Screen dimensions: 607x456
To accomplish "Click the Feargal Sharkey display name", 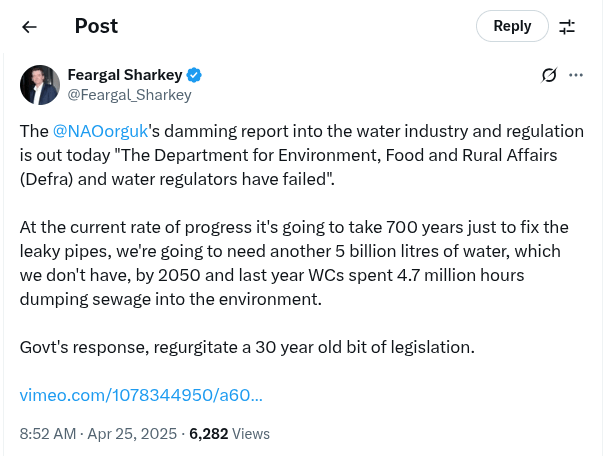I will (125, 75).
